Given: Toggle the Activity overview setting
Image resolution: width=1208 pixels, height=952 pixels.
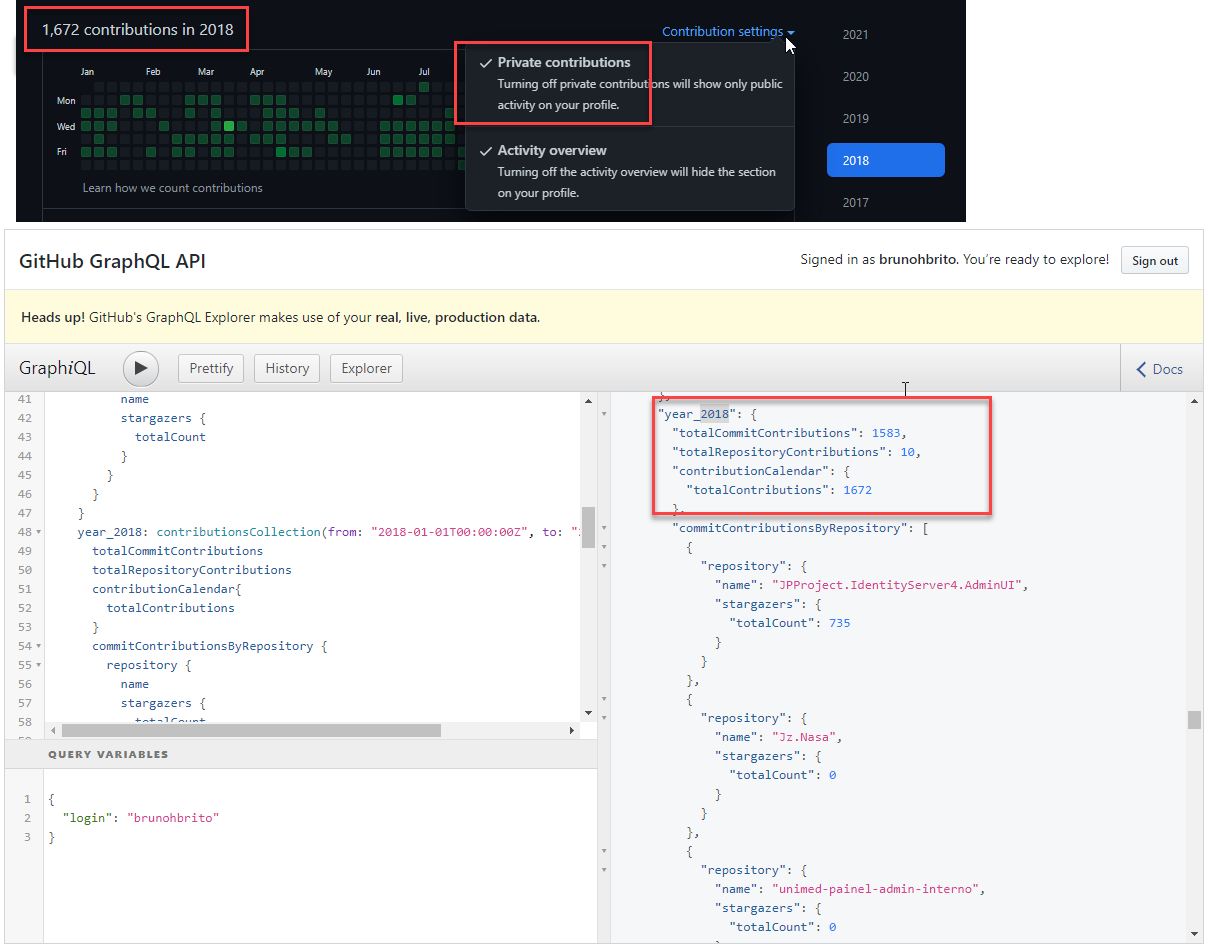Looking at the screenshot, I should pos(554,150).
